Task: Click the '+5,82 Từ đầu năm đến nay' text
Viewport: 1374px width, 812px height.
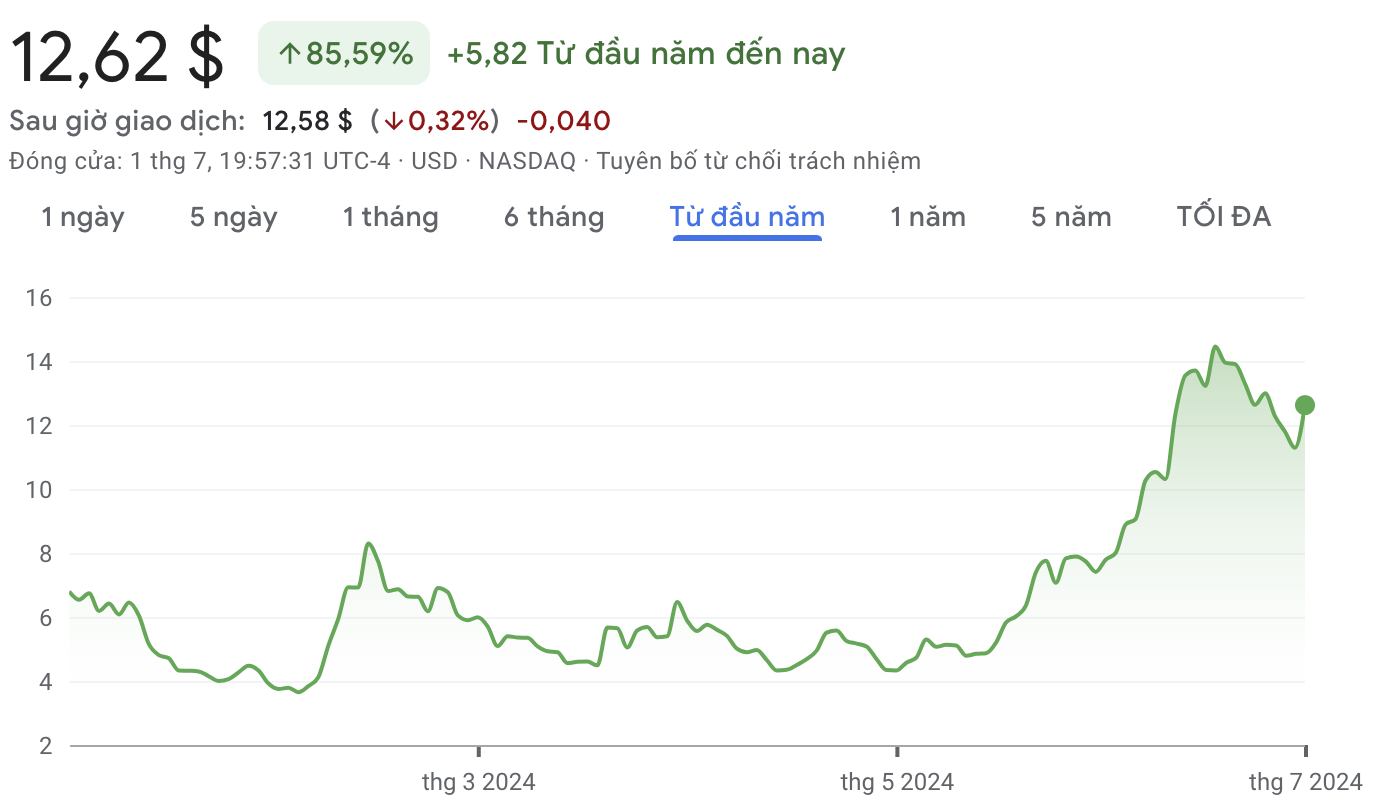Action: 646,54
